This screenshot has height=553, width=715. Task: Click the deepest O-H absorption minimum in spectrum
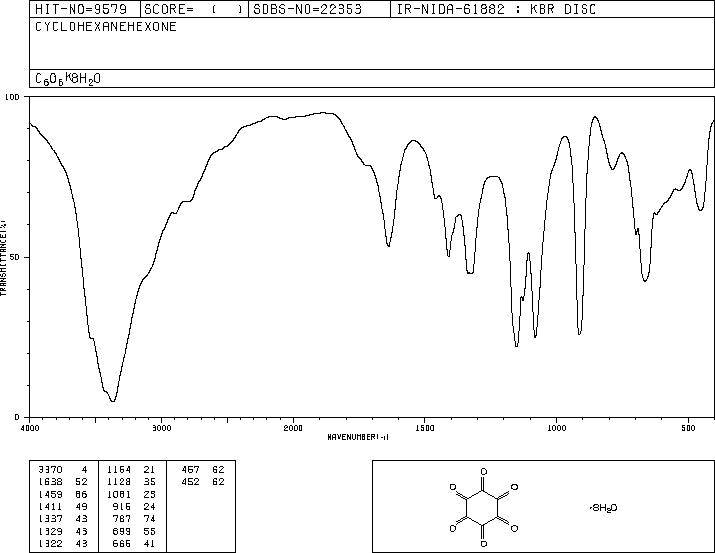(x=113, y=401)
